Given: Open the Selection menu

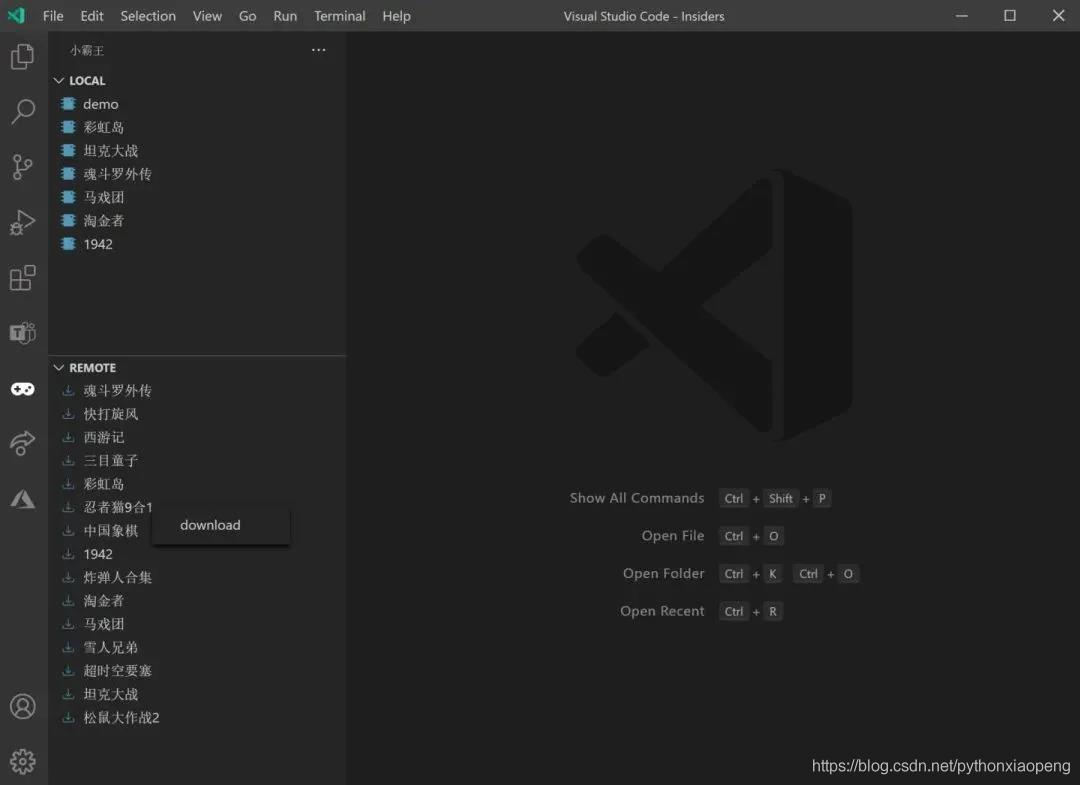Looking at the screenshot, I should coord(148,16).
